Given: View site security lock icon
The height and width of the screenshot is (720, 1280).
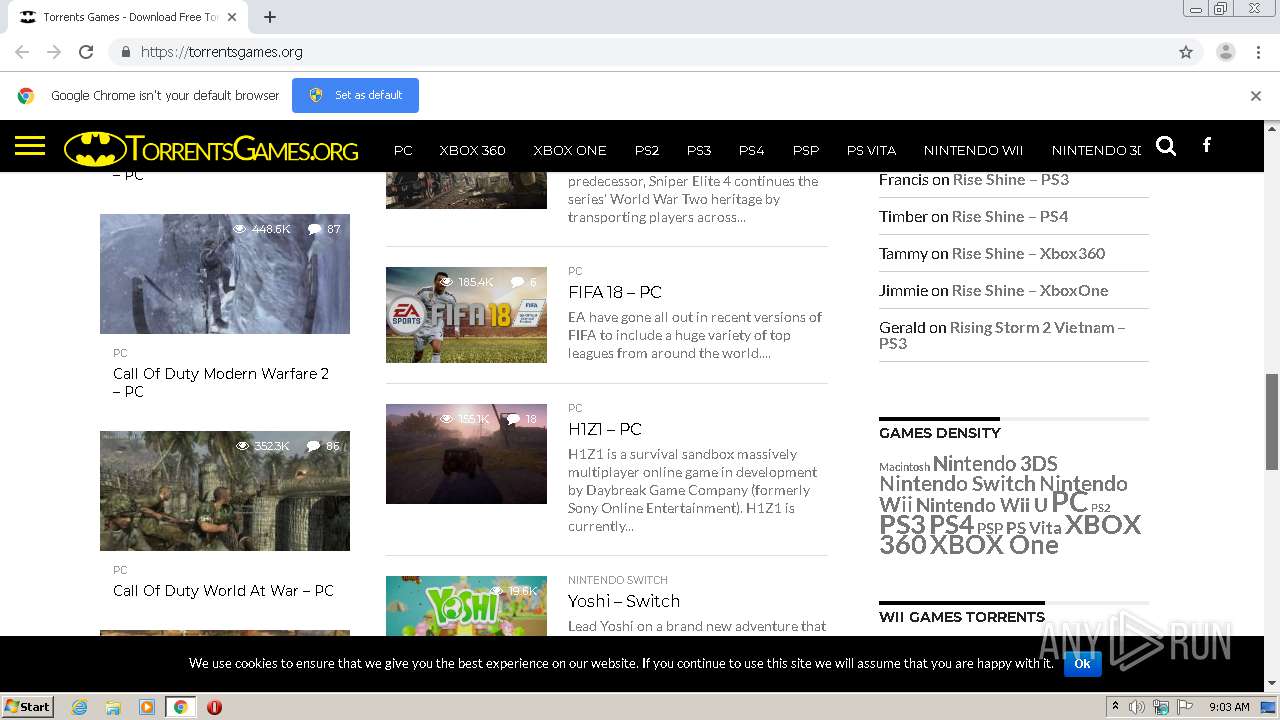Looking at the screenshot, I should (x=125, y=52).
